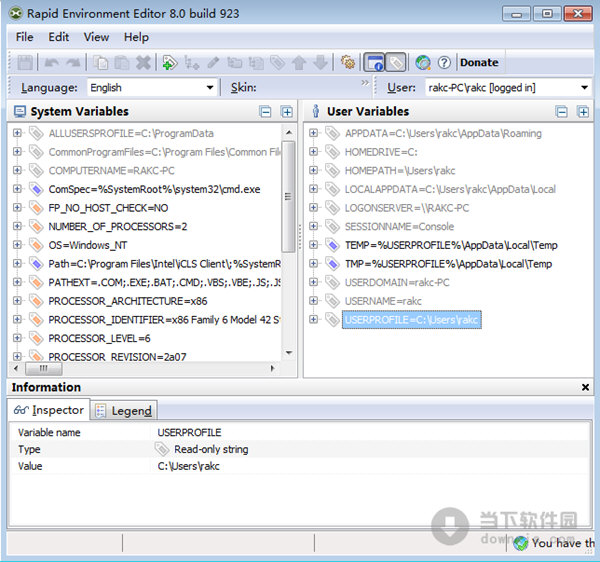The image size is (600, 562).
Task: Add a new variable with the green plus tag icon
Action: pyautogui.click(x=170, y=62)
